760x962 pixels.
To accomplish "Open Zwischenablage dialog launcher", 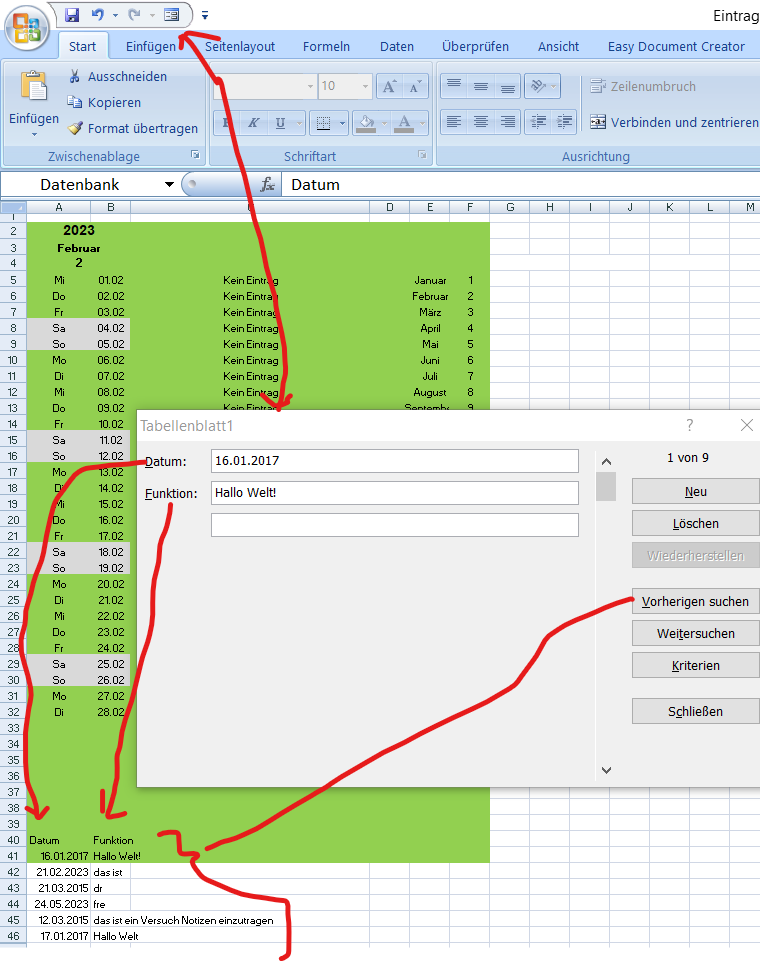I will (195, 155).
